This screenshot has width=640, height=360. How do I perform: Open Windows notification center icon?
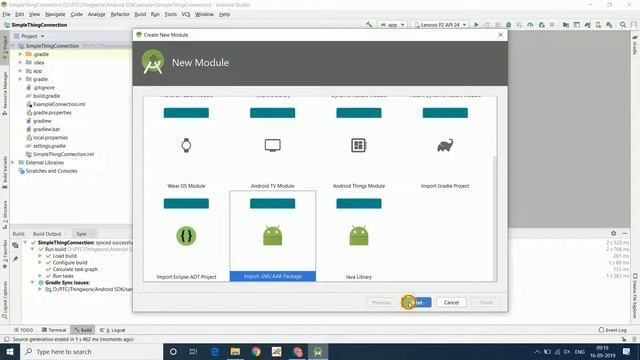click(626, 351)
